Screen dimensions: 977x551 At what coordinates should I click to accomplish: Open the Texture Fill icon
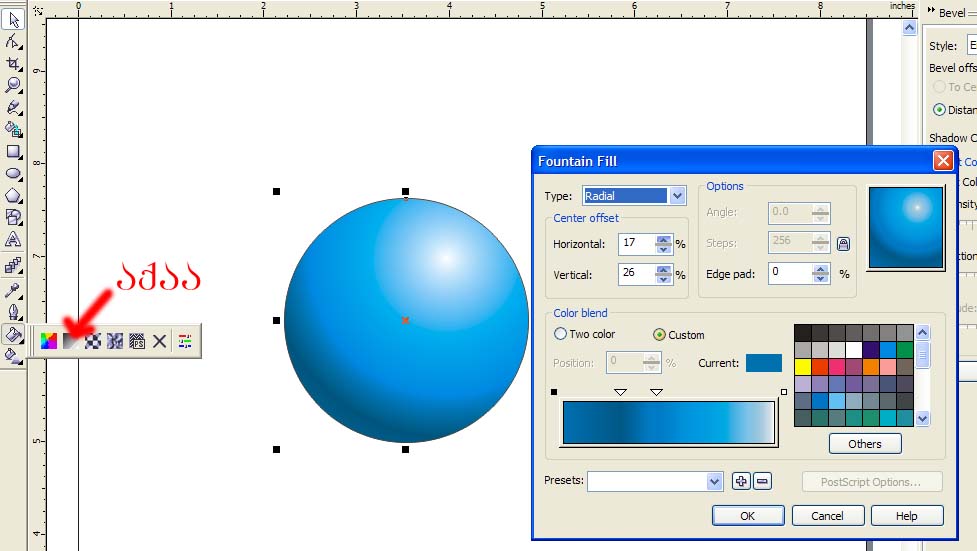pyautogui.click(x=115, y=341)
